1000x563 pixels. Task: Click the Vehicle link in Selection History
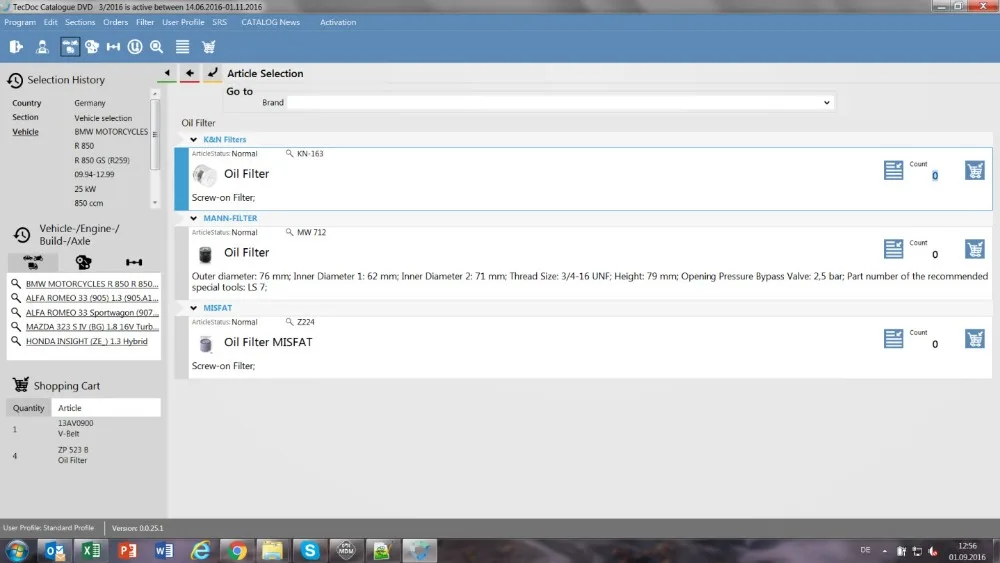(26, 132)
